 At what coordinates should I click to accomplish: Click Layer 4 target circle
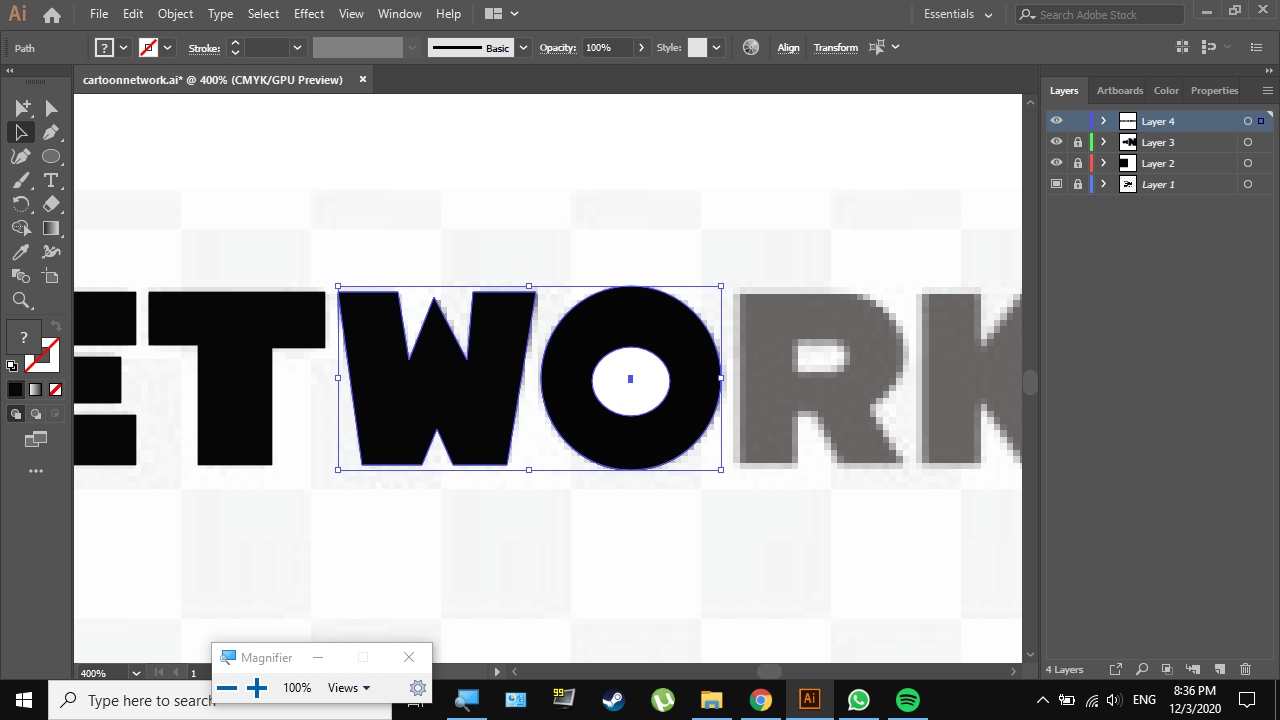1247,121
